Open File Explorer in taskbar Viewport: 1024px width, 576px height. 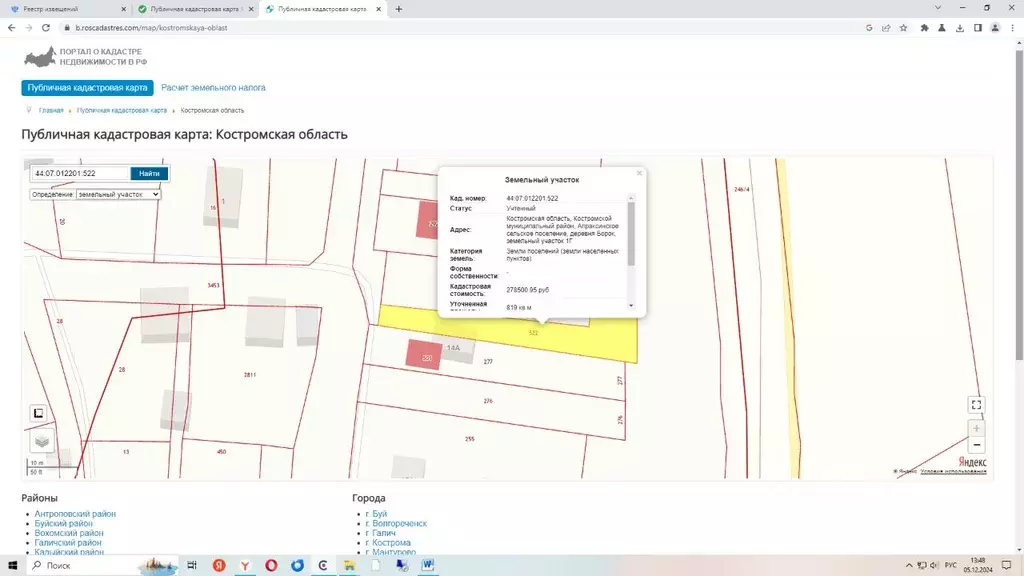click(349, 566)
